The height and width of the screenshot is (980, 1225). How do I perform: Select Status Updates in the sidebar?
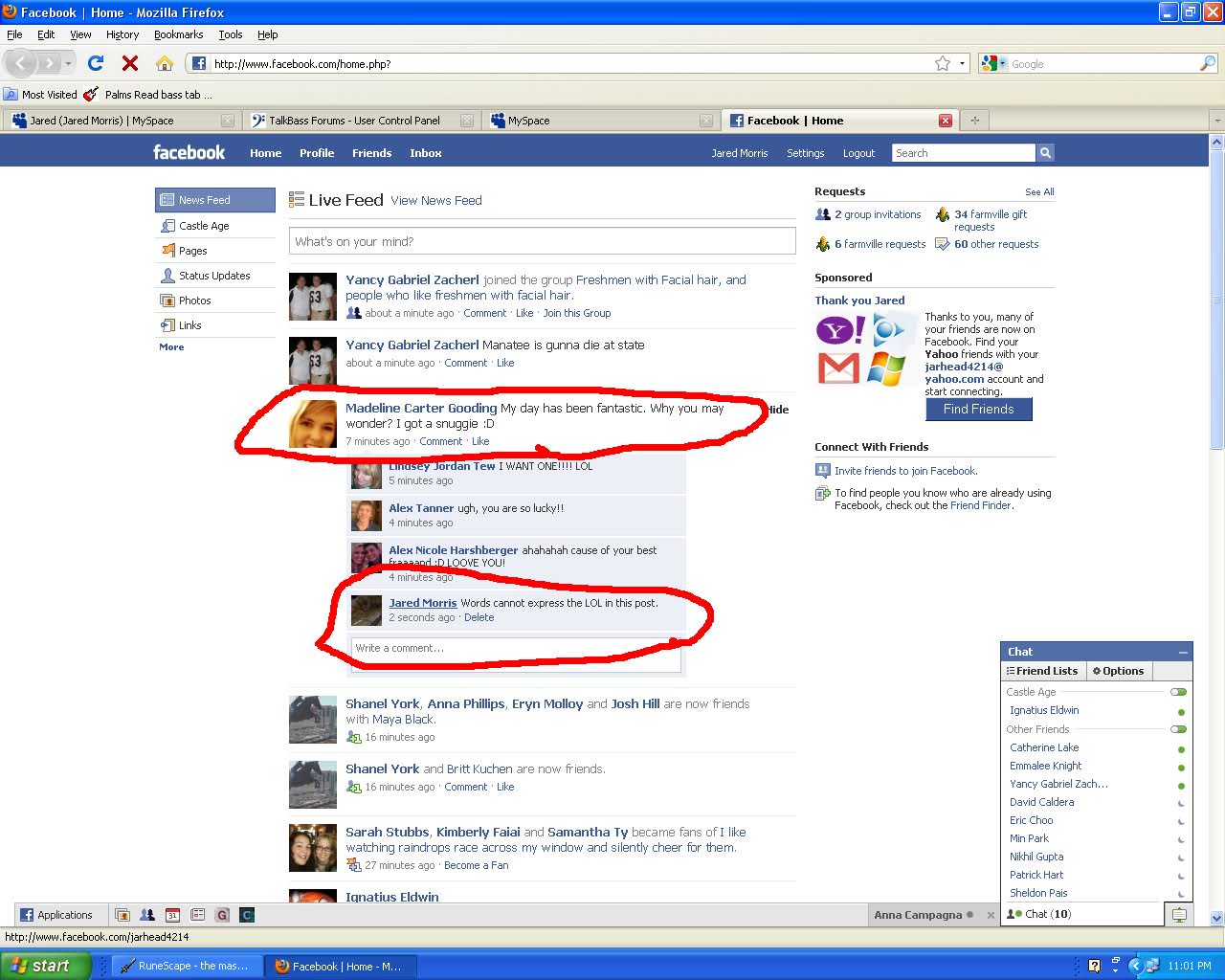coord(214,276)
